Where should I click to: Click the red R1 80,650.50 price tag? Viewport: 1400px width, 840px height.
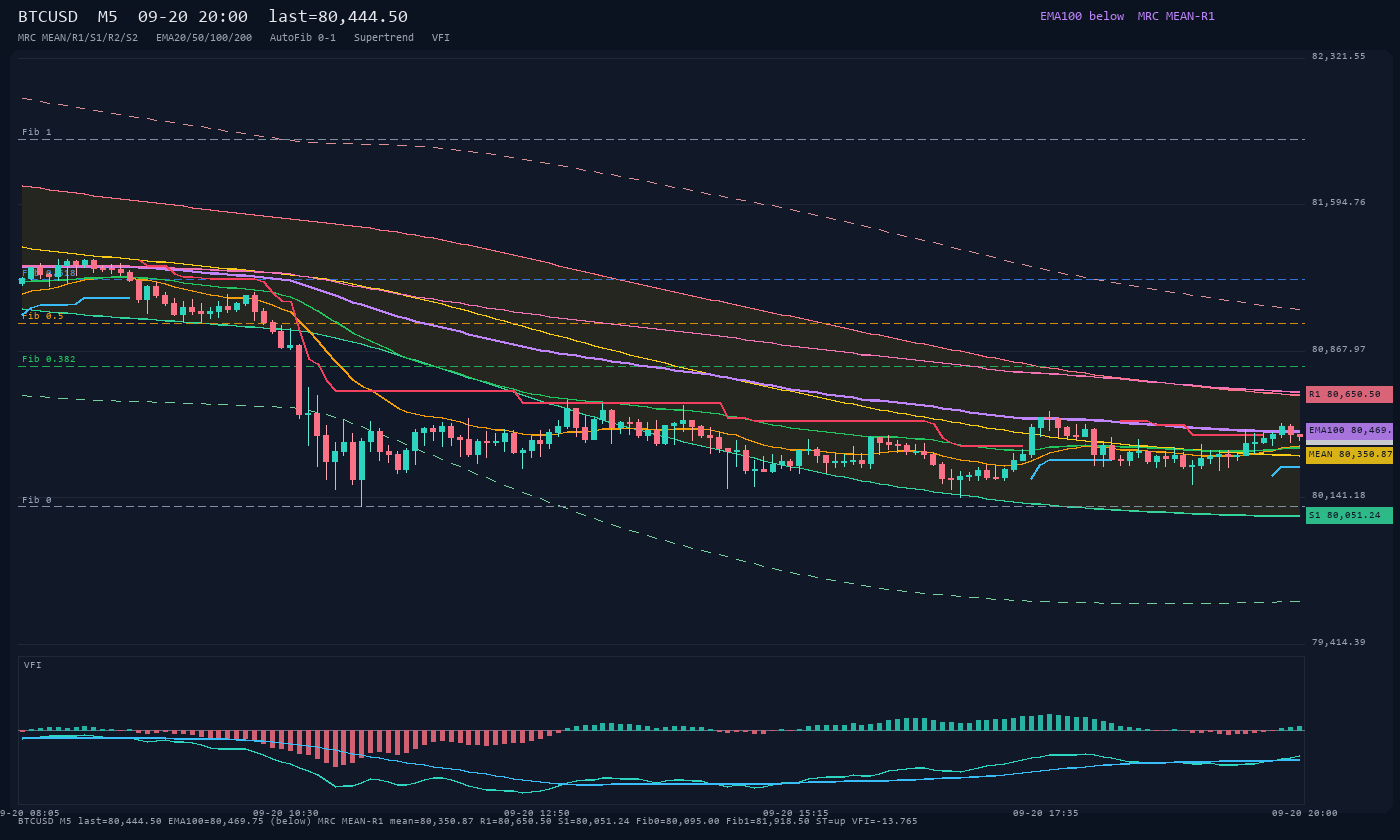[1349, 394]
